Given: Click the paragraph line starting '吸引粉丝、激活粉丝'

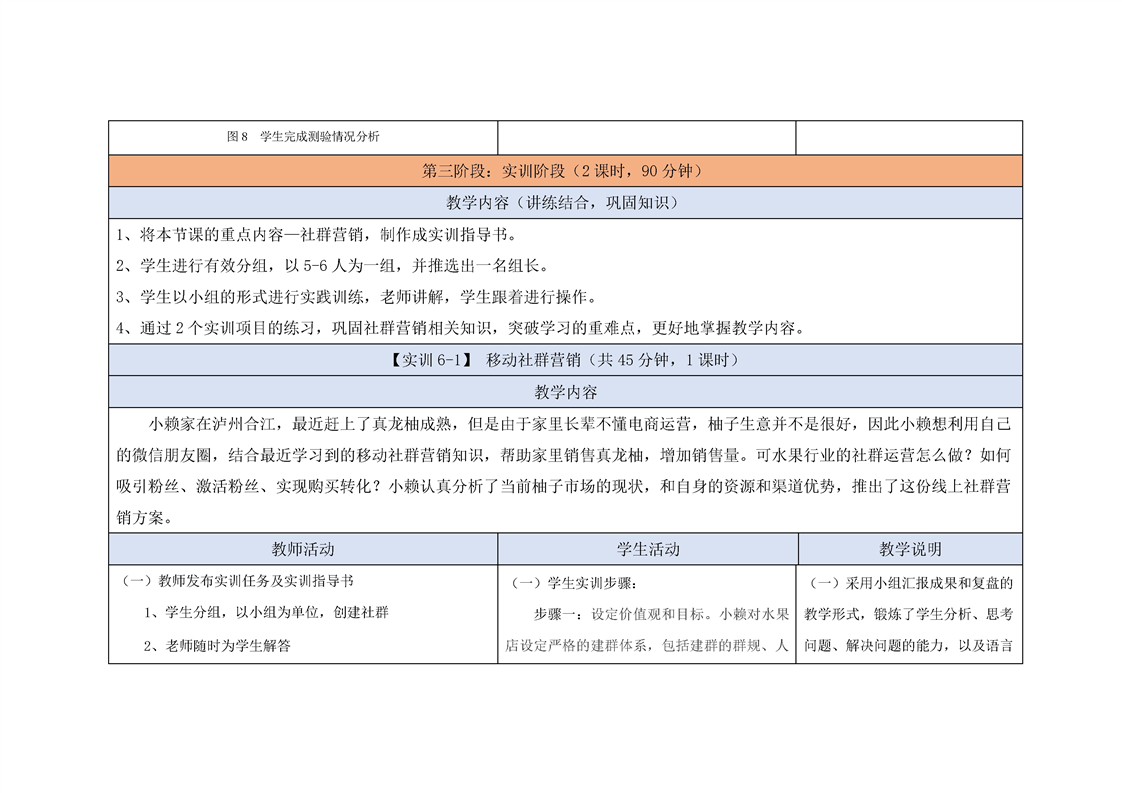Looking at the screenshot, I should (565, 487).
